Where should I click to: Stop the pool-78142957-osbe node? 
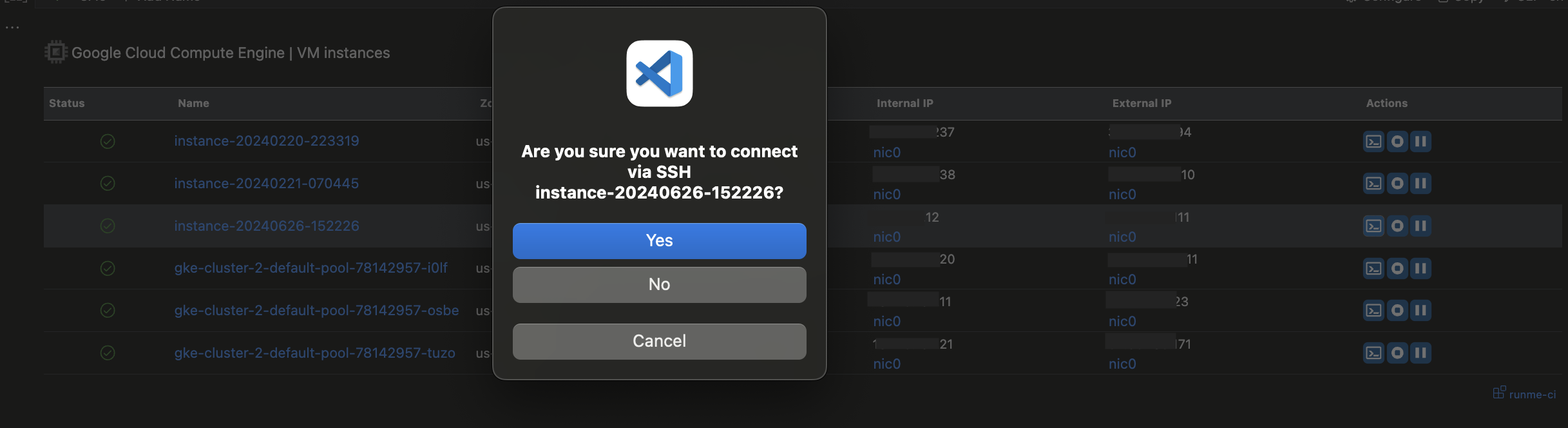click(x=1397, y=311)
